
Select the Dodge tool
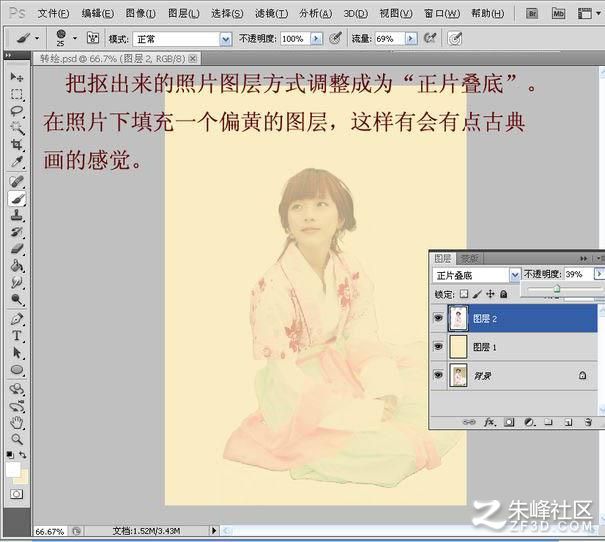(x=17, y=299)
